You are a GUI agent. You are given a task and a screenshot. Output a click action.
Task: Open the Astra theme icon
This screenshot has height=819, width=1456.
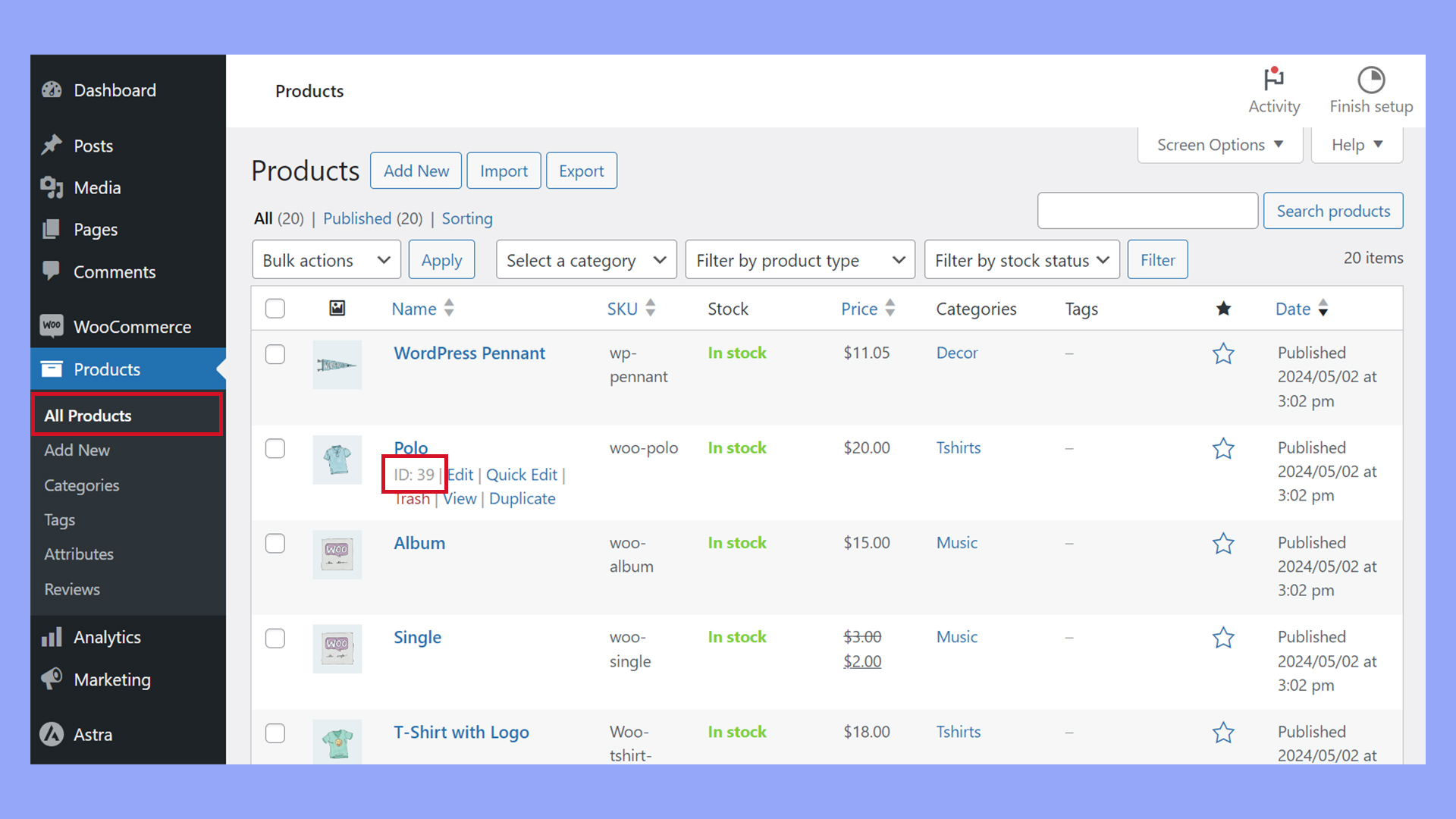tap(51, 734)
